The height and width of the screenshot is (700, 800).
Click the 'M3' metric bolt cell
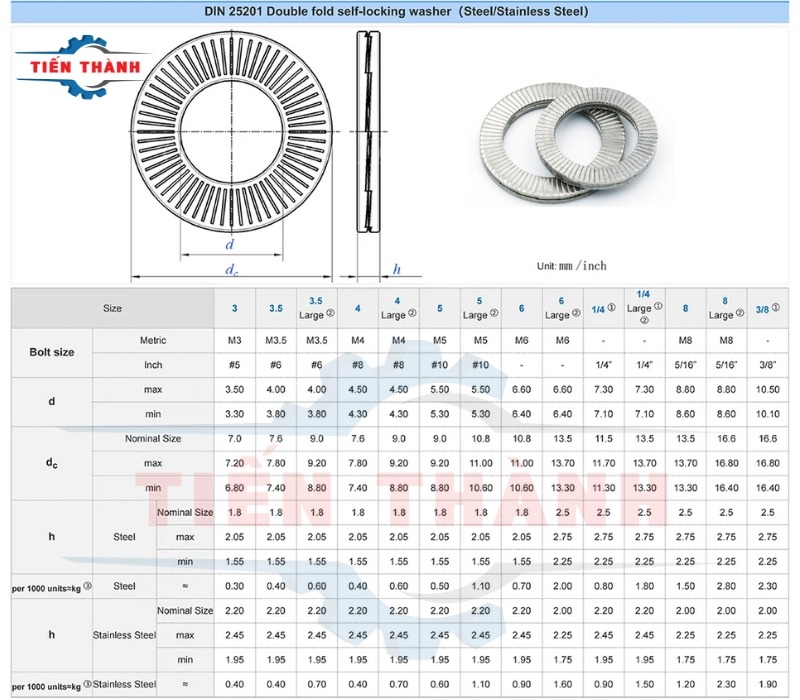coord(235,340)
